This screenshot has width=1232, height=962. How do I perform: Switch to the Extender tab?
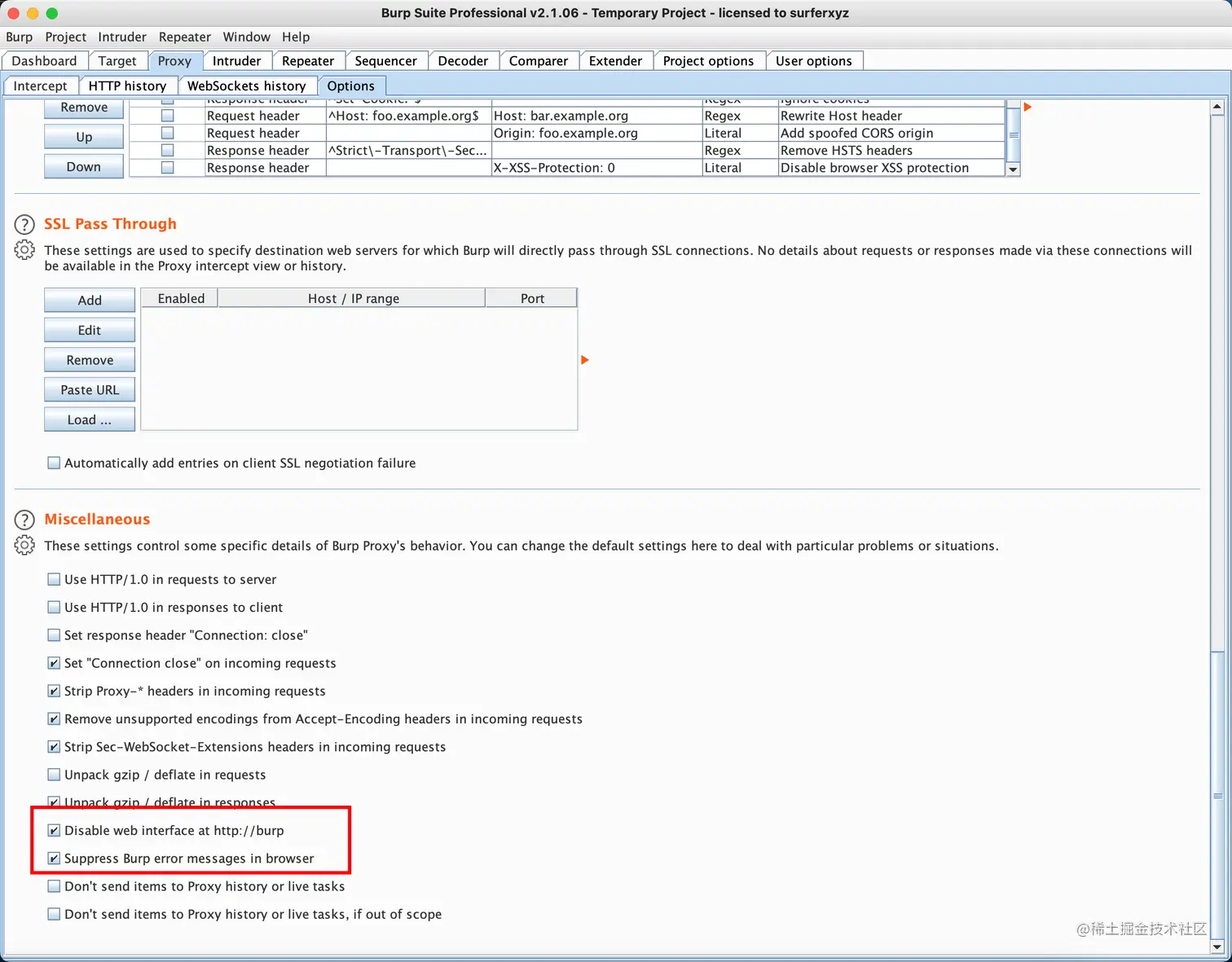[x=615, y=61]
